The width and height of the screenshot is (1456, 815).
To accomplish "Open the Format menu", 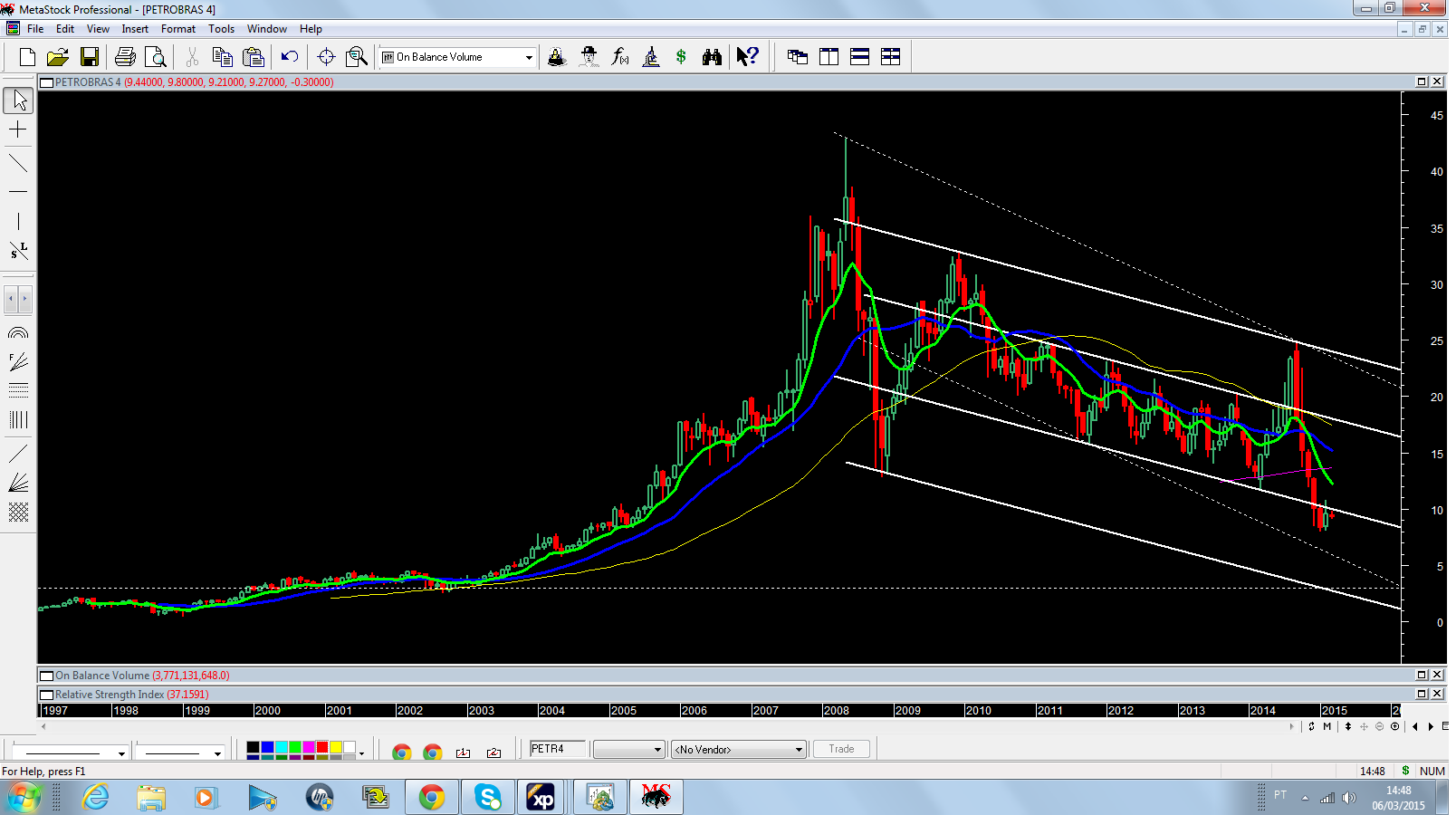I will pyautogui.click(x=178, y=29).
